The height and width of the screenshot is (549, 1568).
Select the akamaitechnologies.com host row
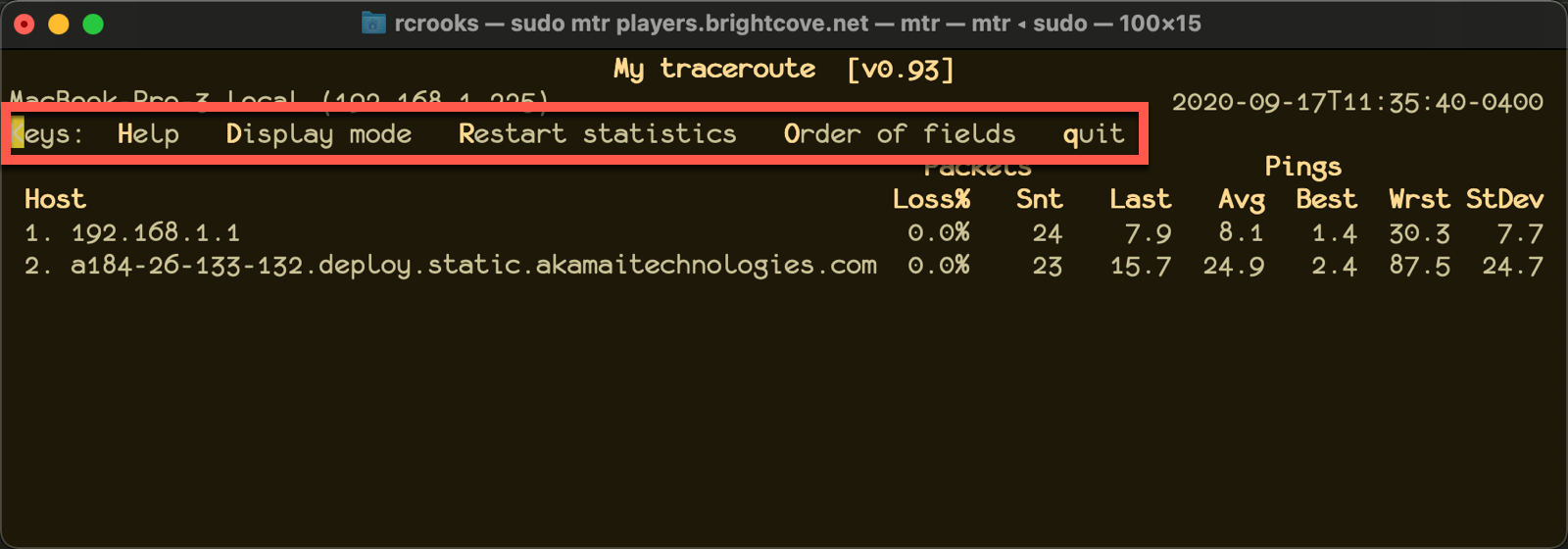tap(784, 266)
